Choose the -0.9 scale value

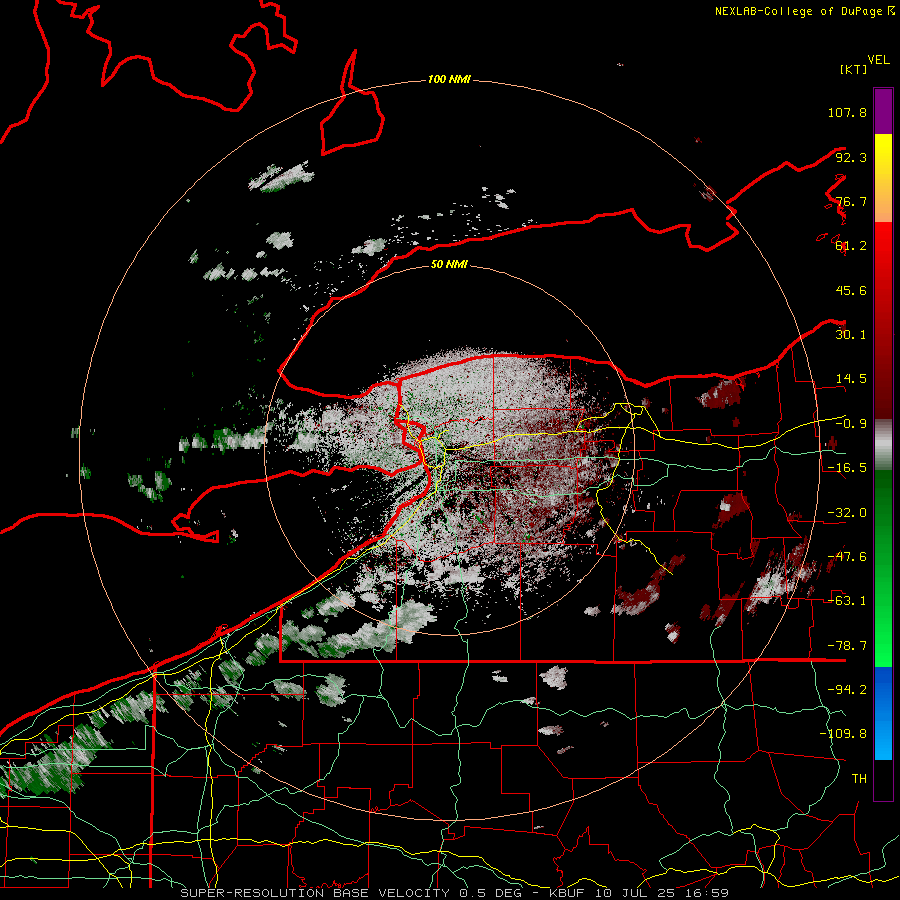click(x=851, y=424)
